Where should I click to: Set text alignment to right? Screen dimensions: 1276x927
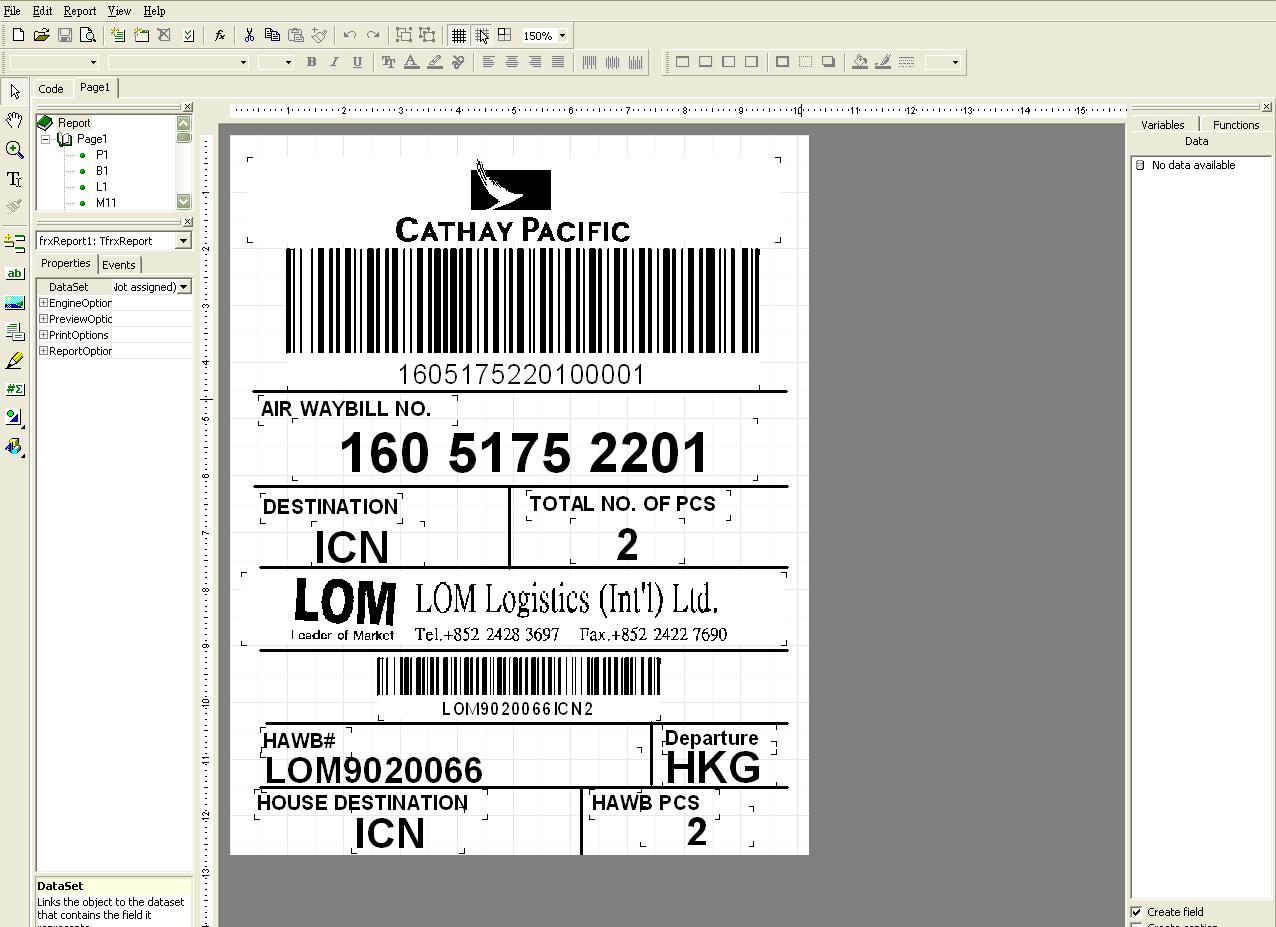[535, 62]
